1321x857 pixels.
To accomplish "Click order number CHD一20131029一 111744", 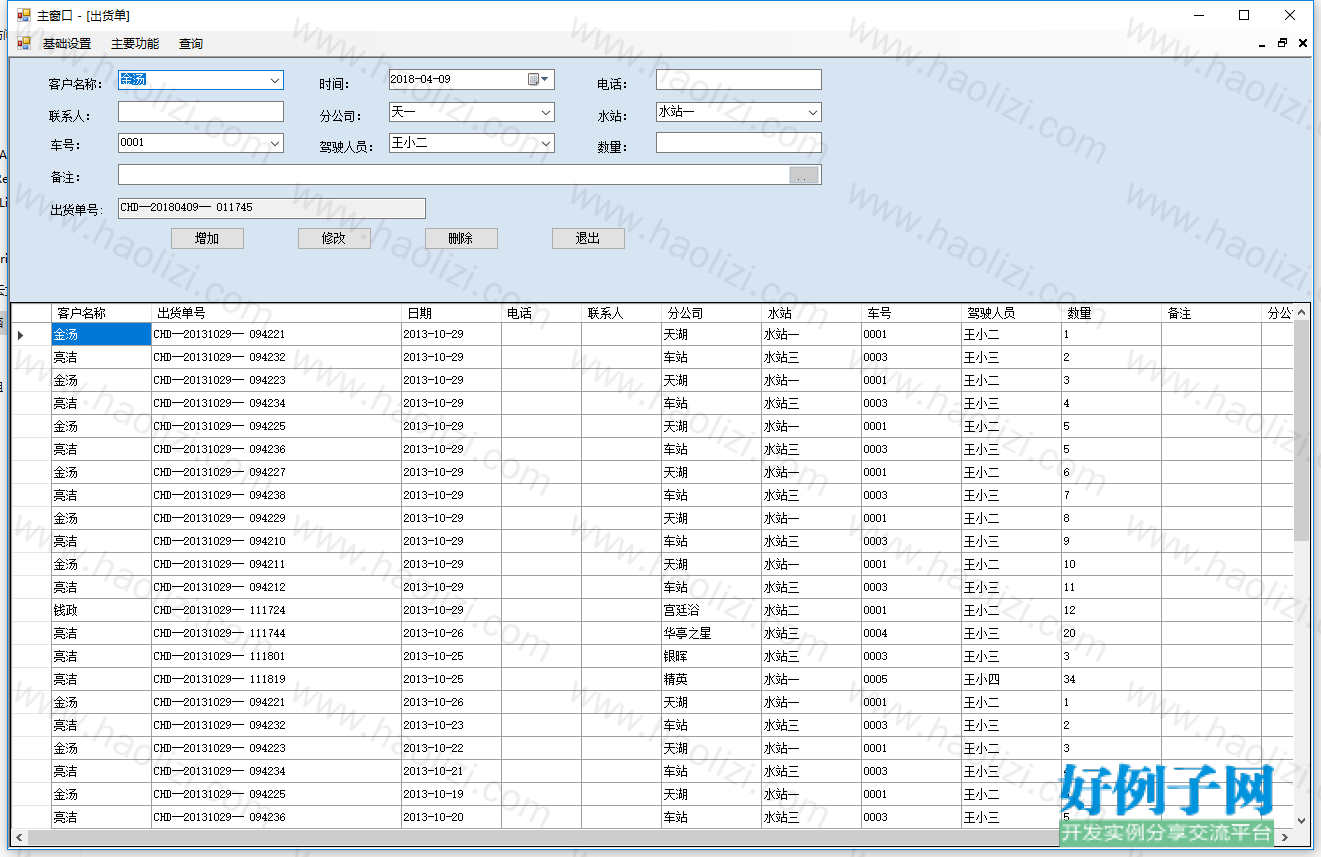I will click(276, 634).
